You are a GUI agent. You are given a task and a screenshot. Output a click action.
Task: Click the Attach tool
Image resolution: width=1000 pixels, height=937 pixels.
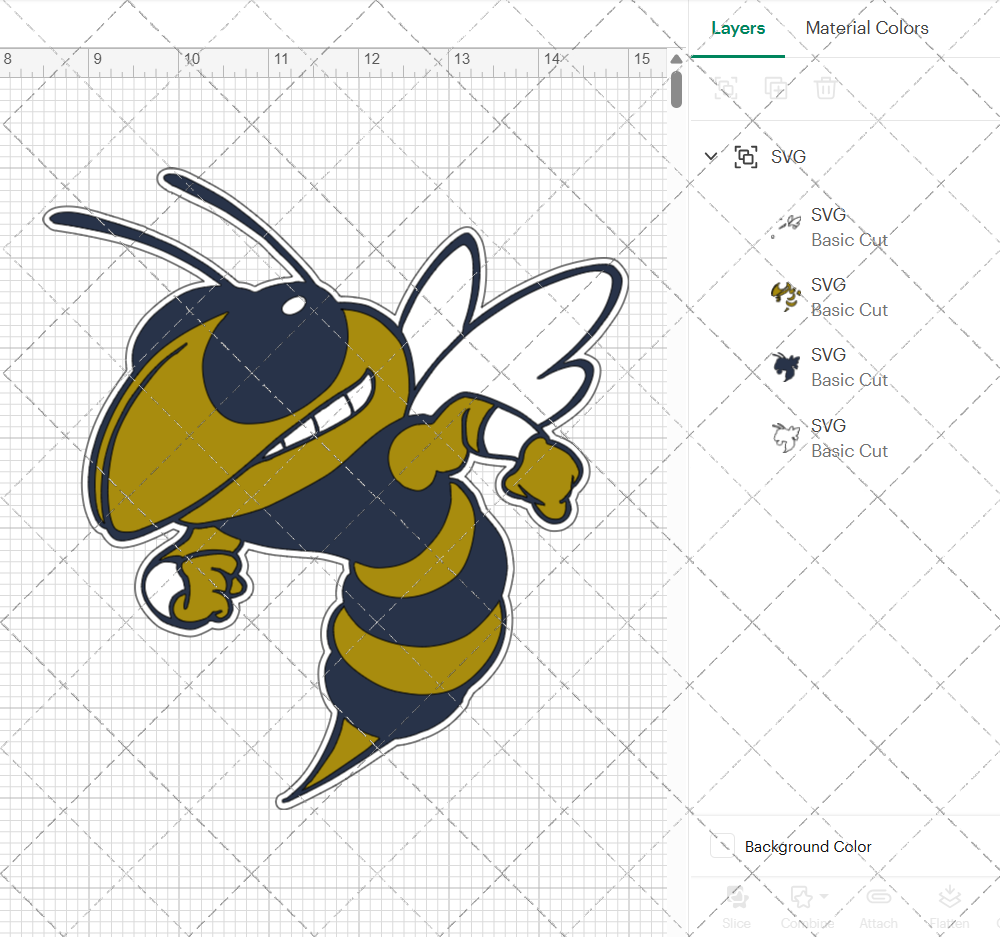pyautogui.click(x=878, y=906)
